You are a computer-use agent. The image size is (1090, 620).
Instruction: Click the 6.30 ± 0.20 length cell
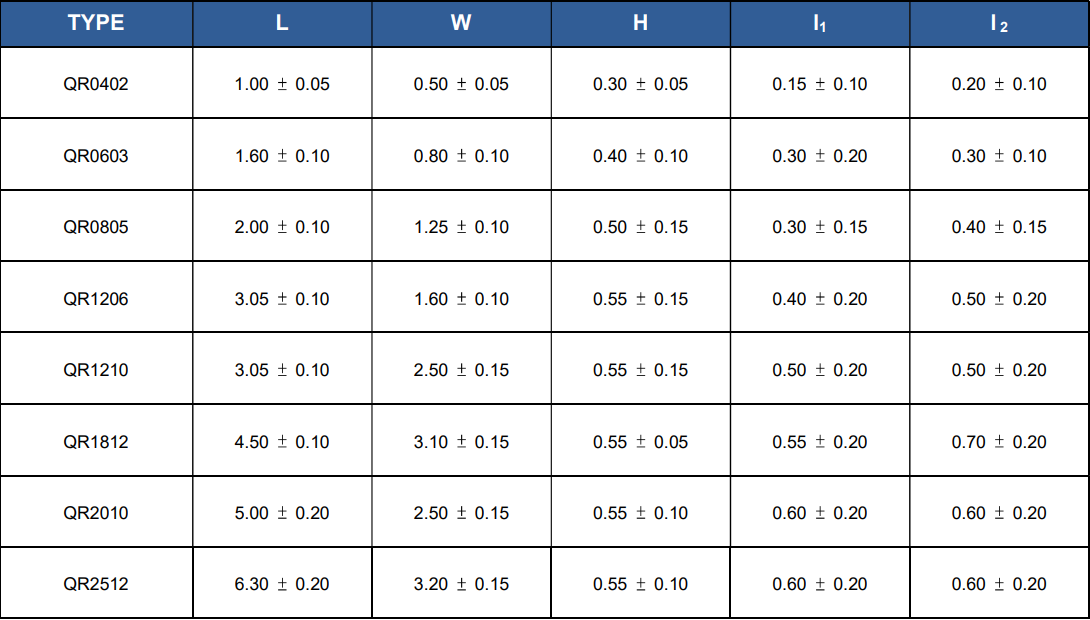[x=282, y=584]
